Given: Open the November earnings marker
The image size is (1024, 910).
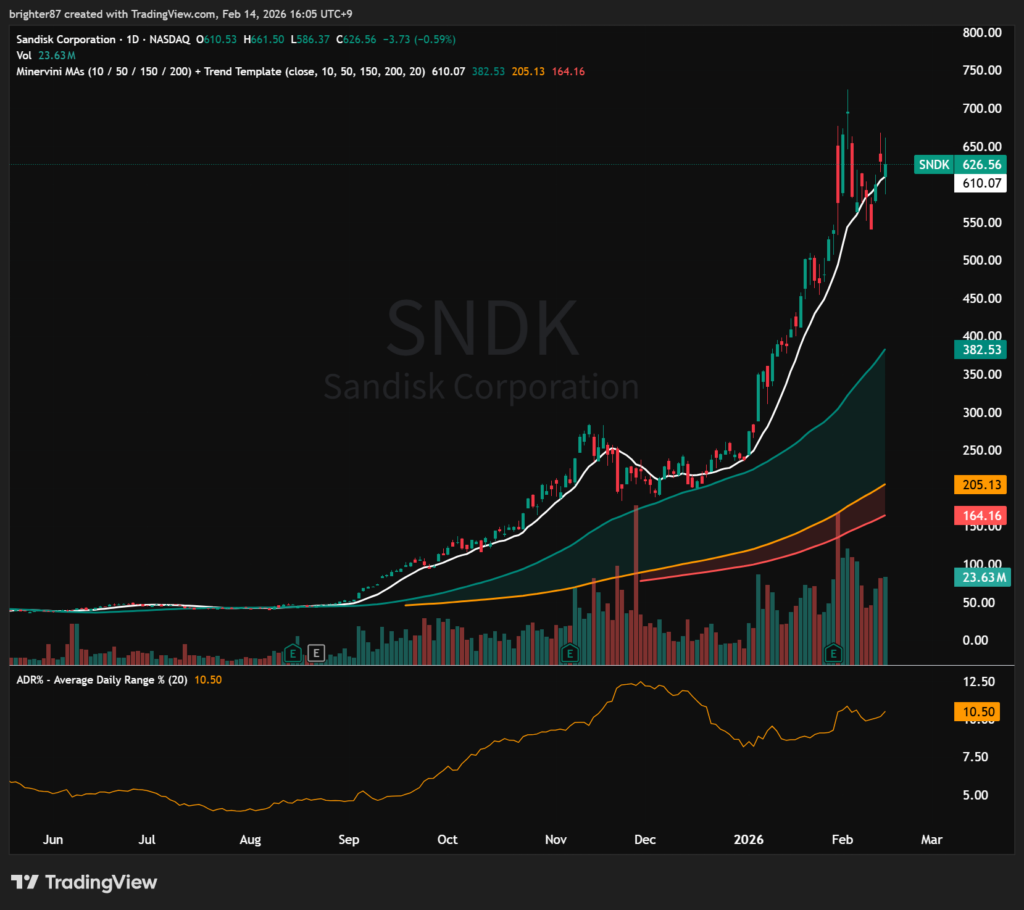Looking at the screenshot, I should pyautogui.click(x=570, y=652).
